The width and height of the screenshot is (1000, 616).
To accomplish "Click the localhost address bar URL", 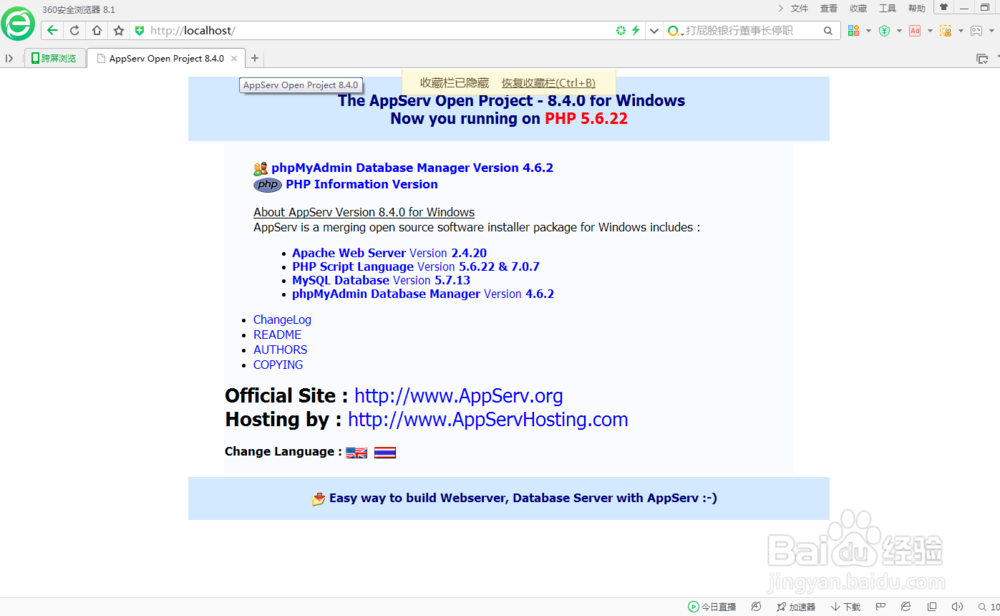I will click(x=193, y=30).
